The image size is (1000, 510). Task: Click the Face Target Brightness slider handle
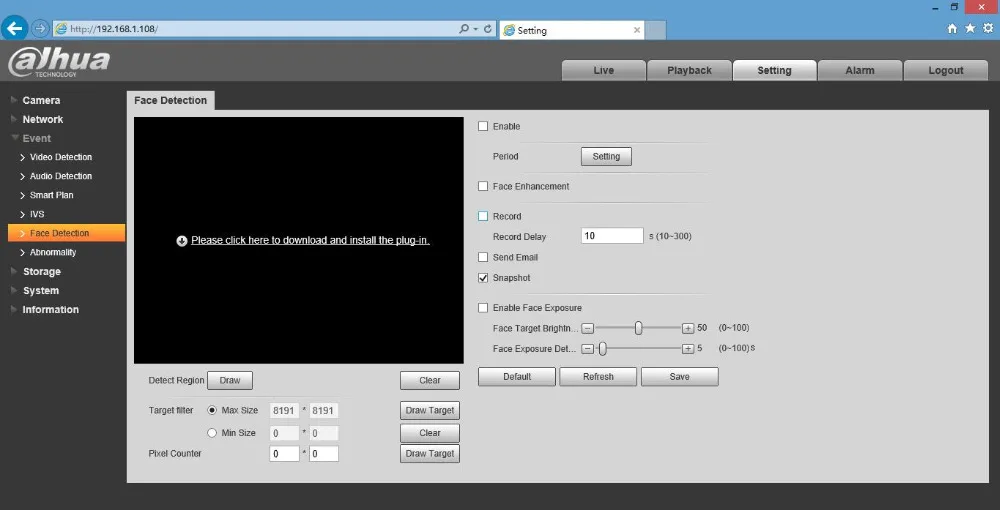coord(638,328)
